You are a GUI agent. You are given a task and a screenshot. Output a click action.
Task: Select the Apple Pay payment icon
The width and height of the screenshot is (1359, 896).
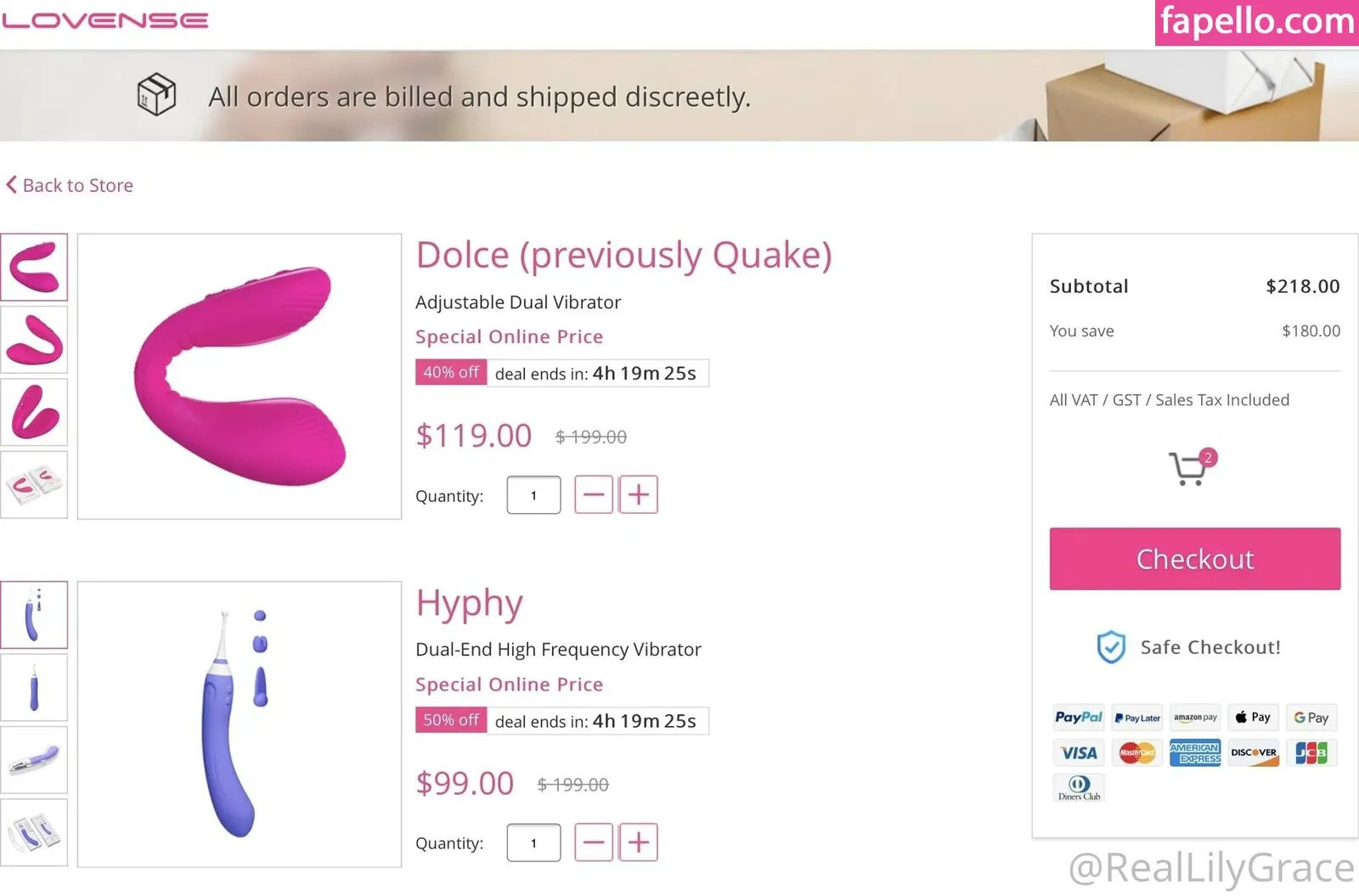1253,718
